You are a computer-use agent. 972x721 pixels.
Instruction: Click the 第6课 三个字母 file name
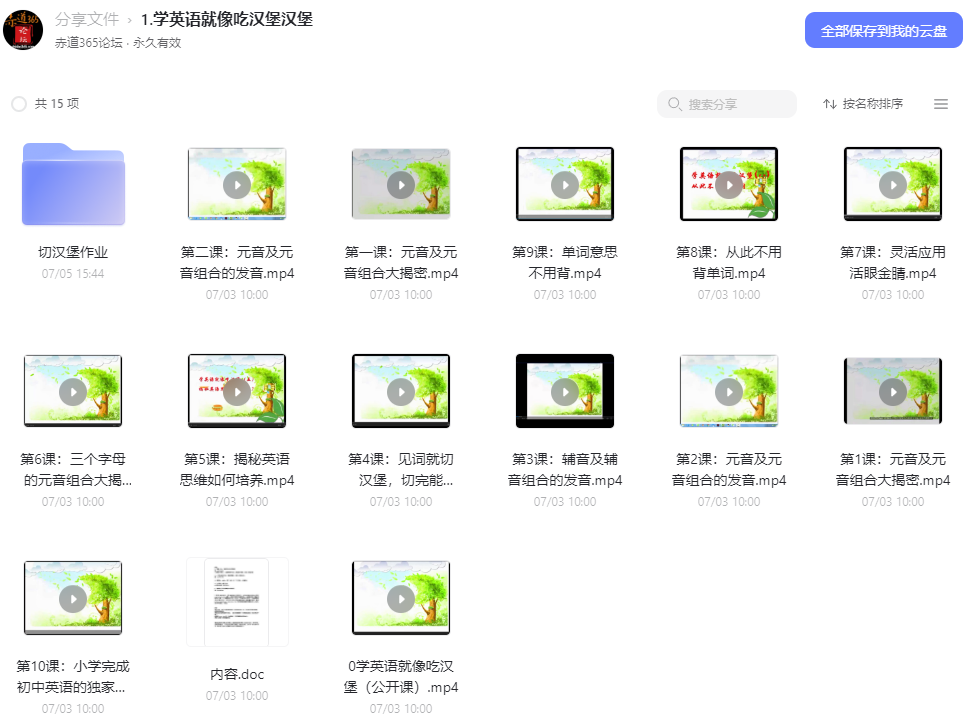click(73, 469)
